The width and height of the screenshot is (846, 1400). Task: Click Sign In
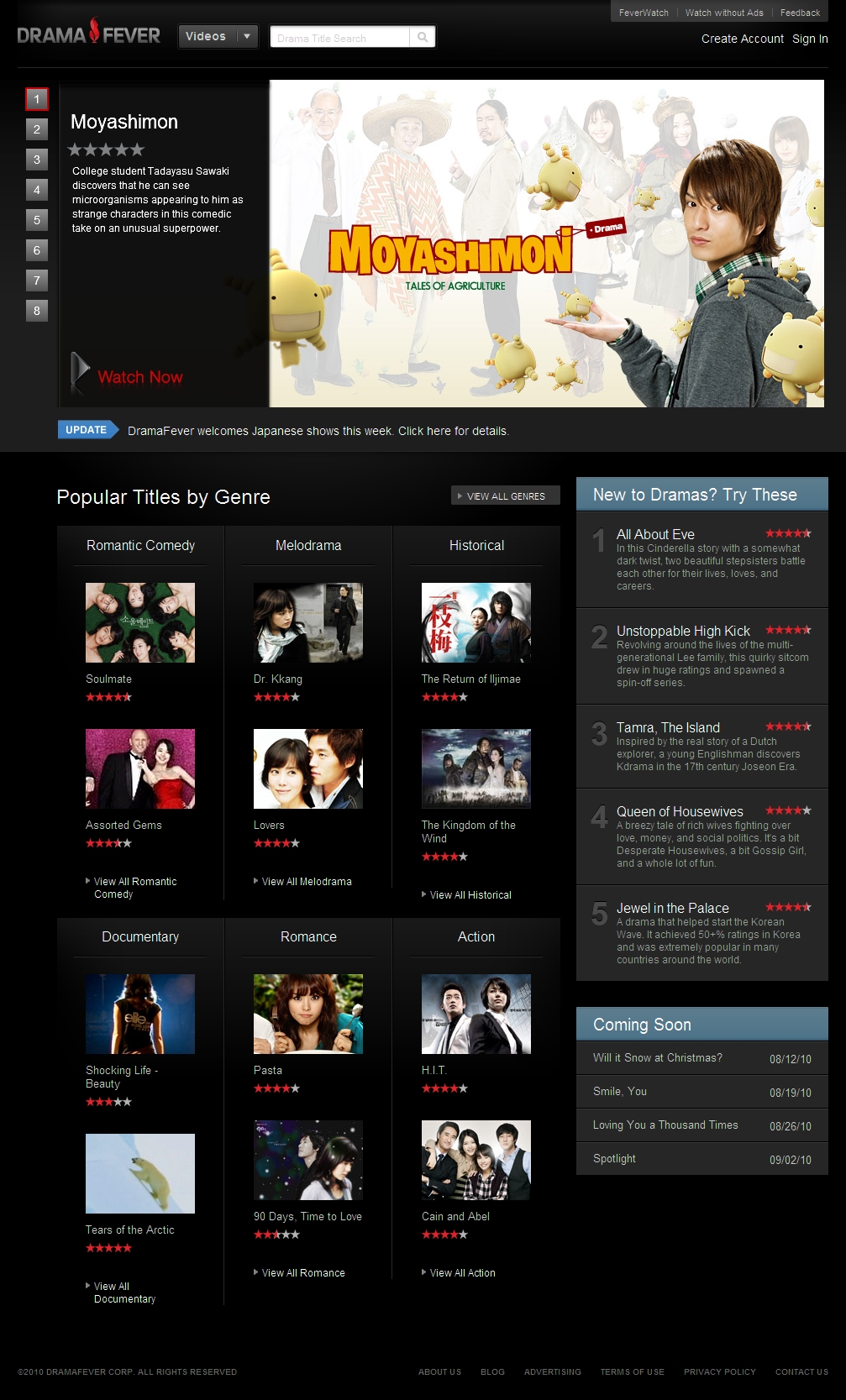810,39
